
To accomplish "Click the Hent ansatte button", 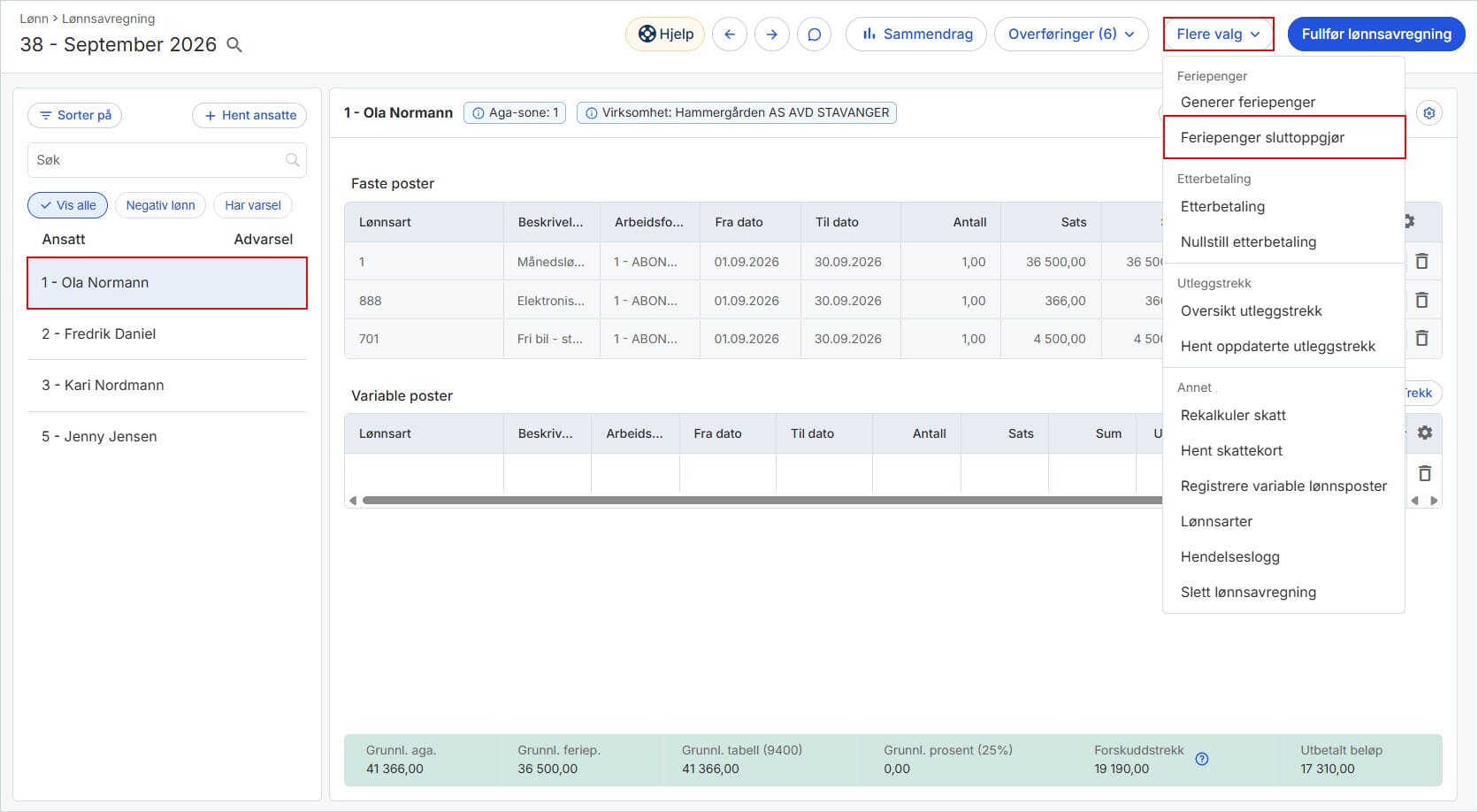I will [249, 115].
